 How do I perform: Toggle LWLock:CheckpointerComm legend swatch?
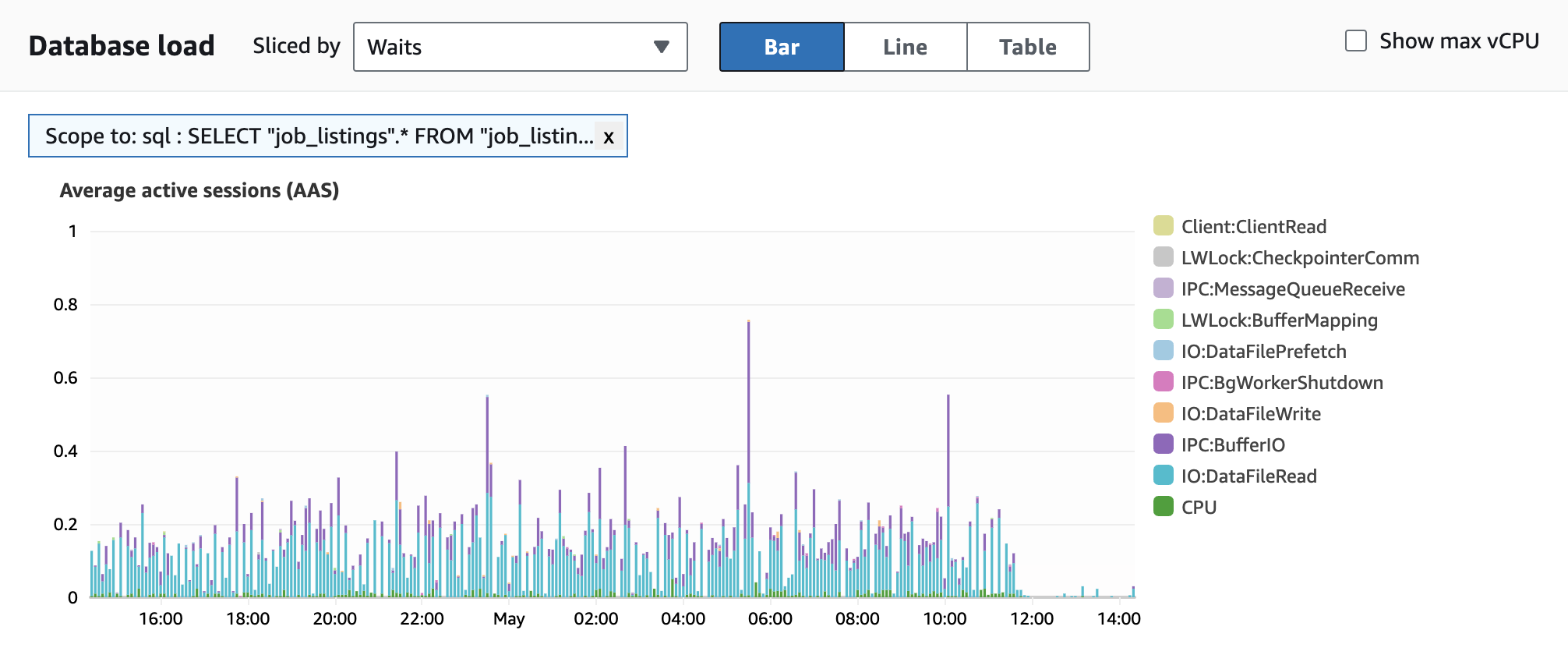pyautogui.click(x=1164, y=257)
